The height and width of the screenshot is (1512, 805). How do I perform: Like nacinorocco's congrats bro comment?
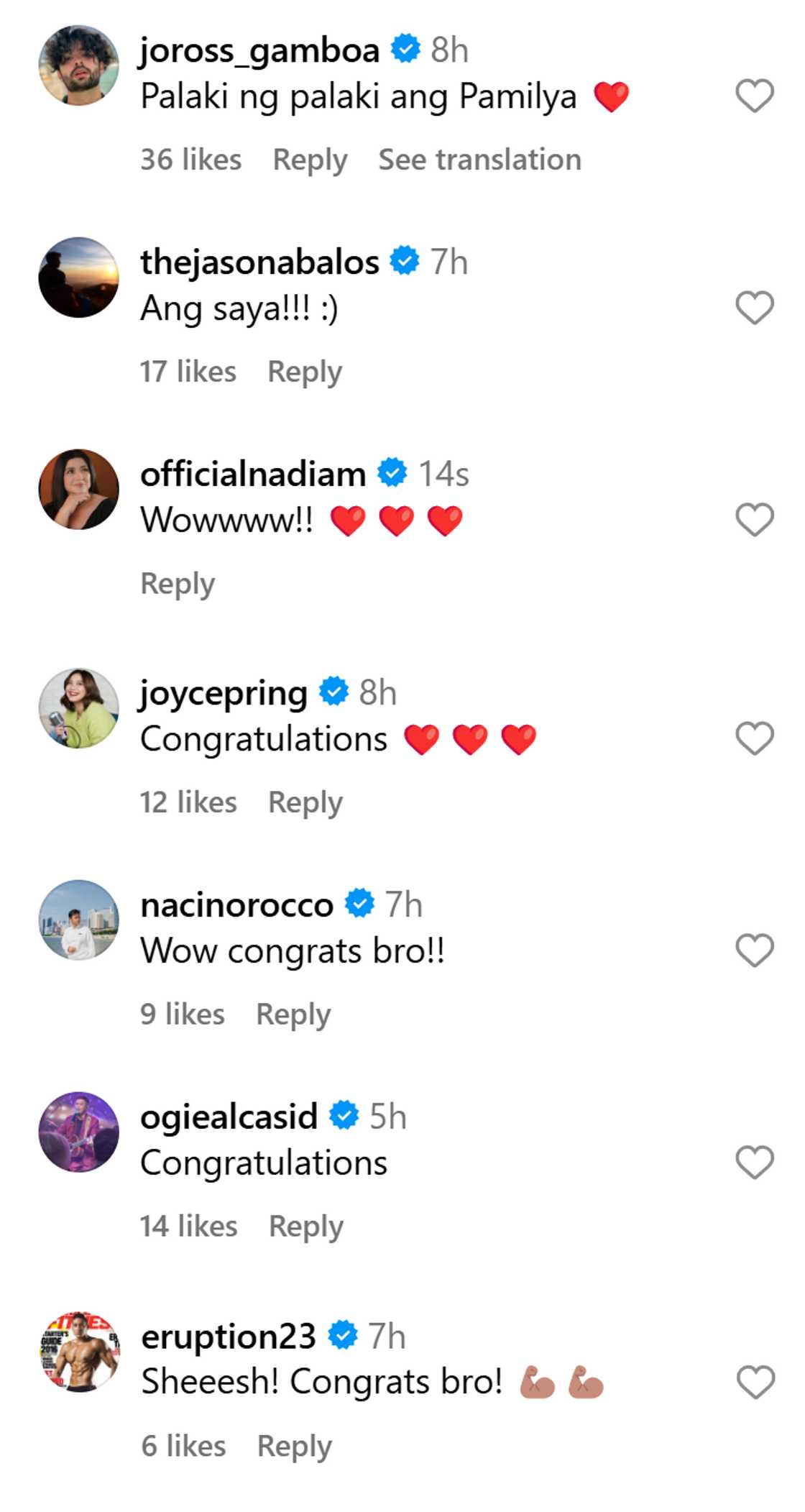[x=754, y=950]
